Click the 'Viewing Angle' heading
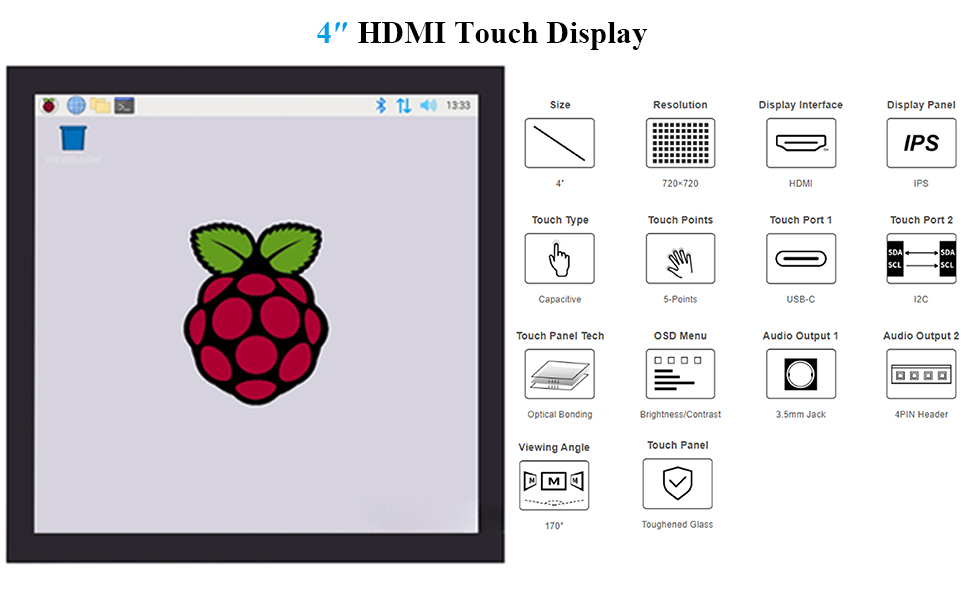The width and height of the screenshot is (970, 600). click(554, 447)
